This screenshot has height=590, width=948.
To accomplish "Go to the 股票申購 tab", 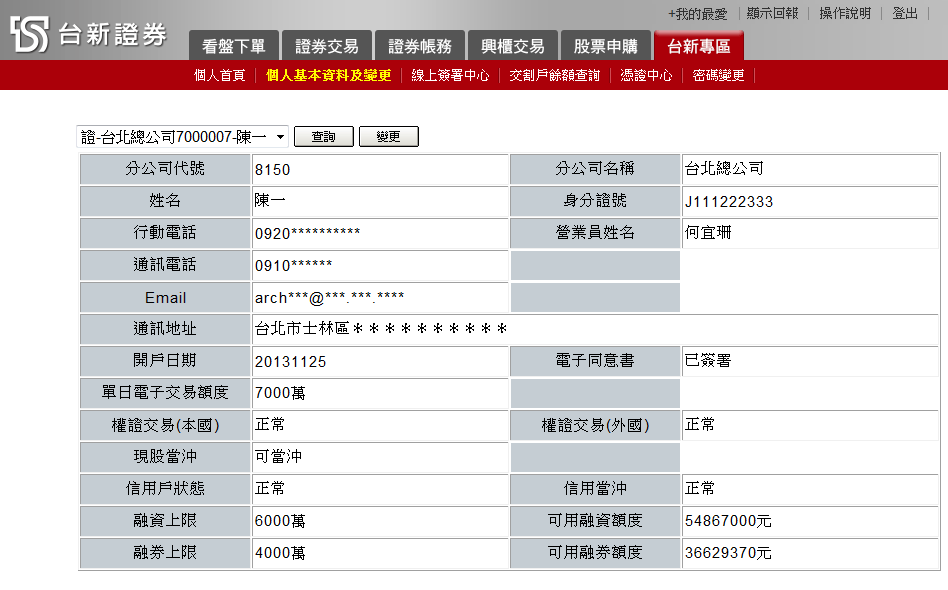I will pyautogui.click(x=605, y=46).
